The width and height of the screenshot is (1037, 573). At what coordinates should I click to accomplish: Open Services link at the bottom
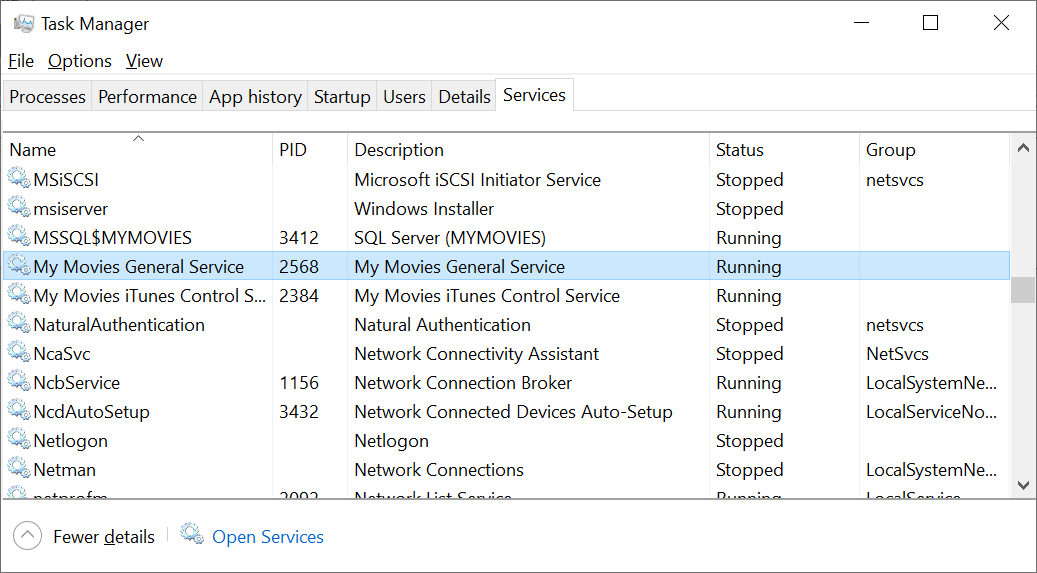[x=268, y=537]
